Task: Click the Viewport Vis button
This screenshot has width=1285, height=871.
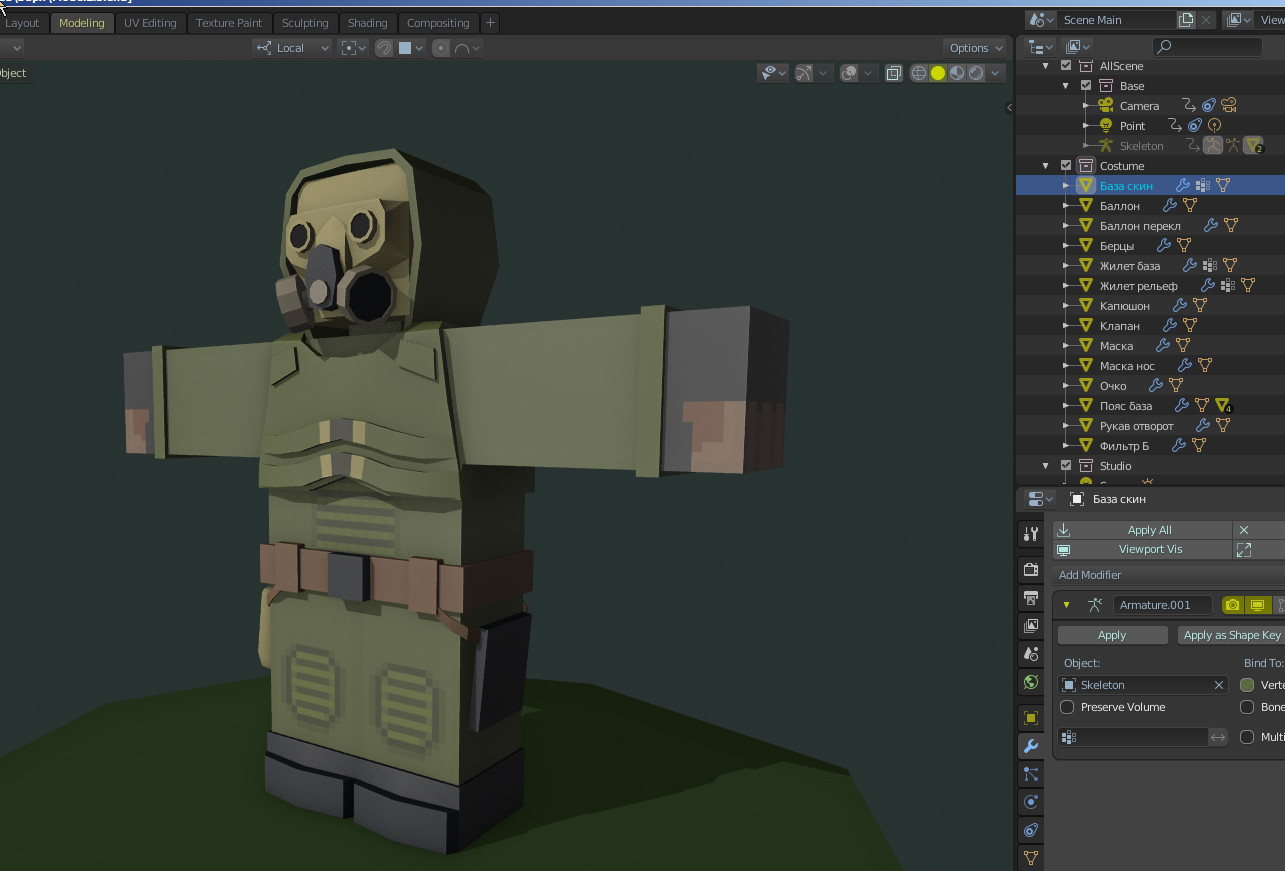Action: coord(1150,549)
